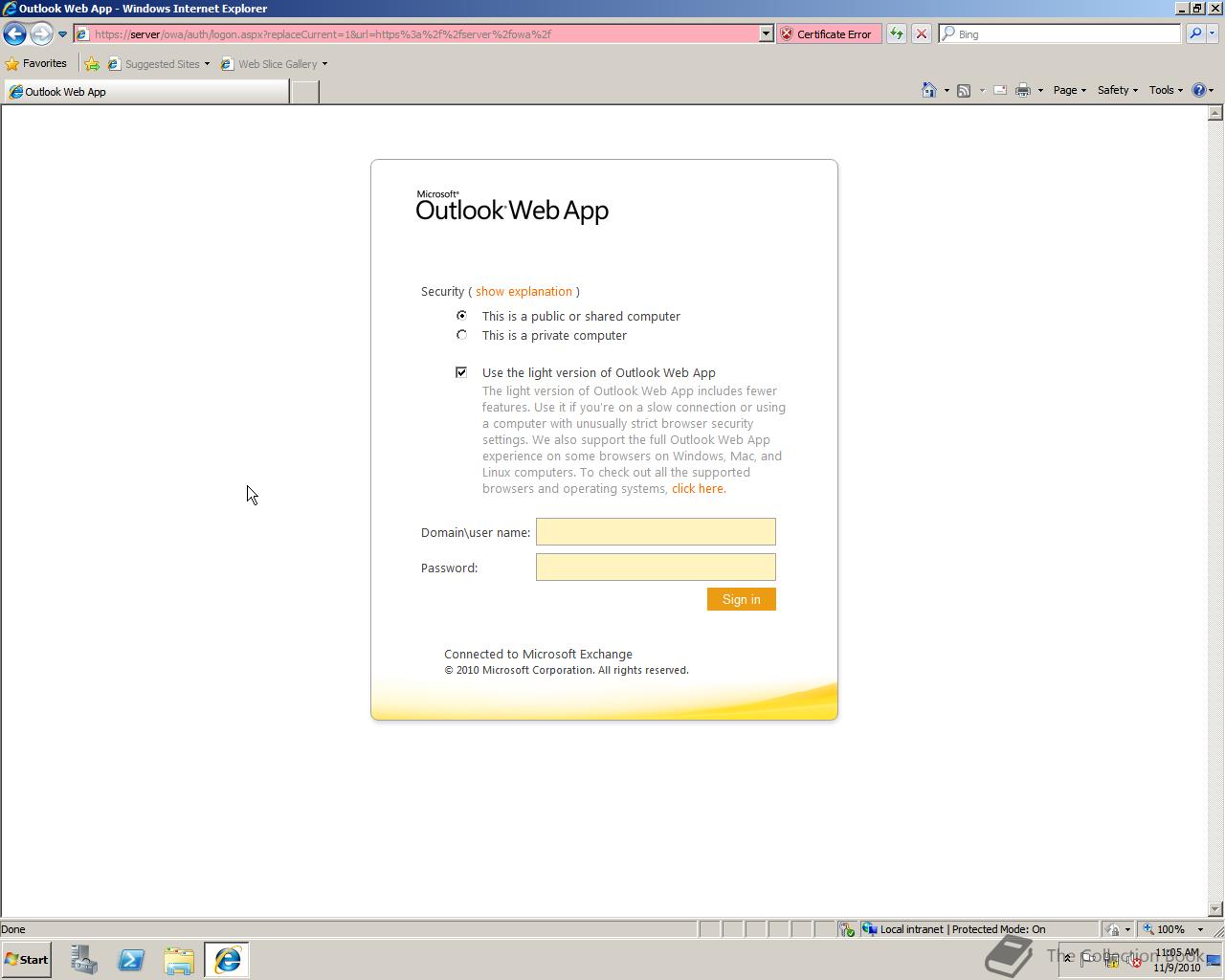Select 'This is a public or shared computer'
Screen dimensions: 1225x980
pos(461,316)
